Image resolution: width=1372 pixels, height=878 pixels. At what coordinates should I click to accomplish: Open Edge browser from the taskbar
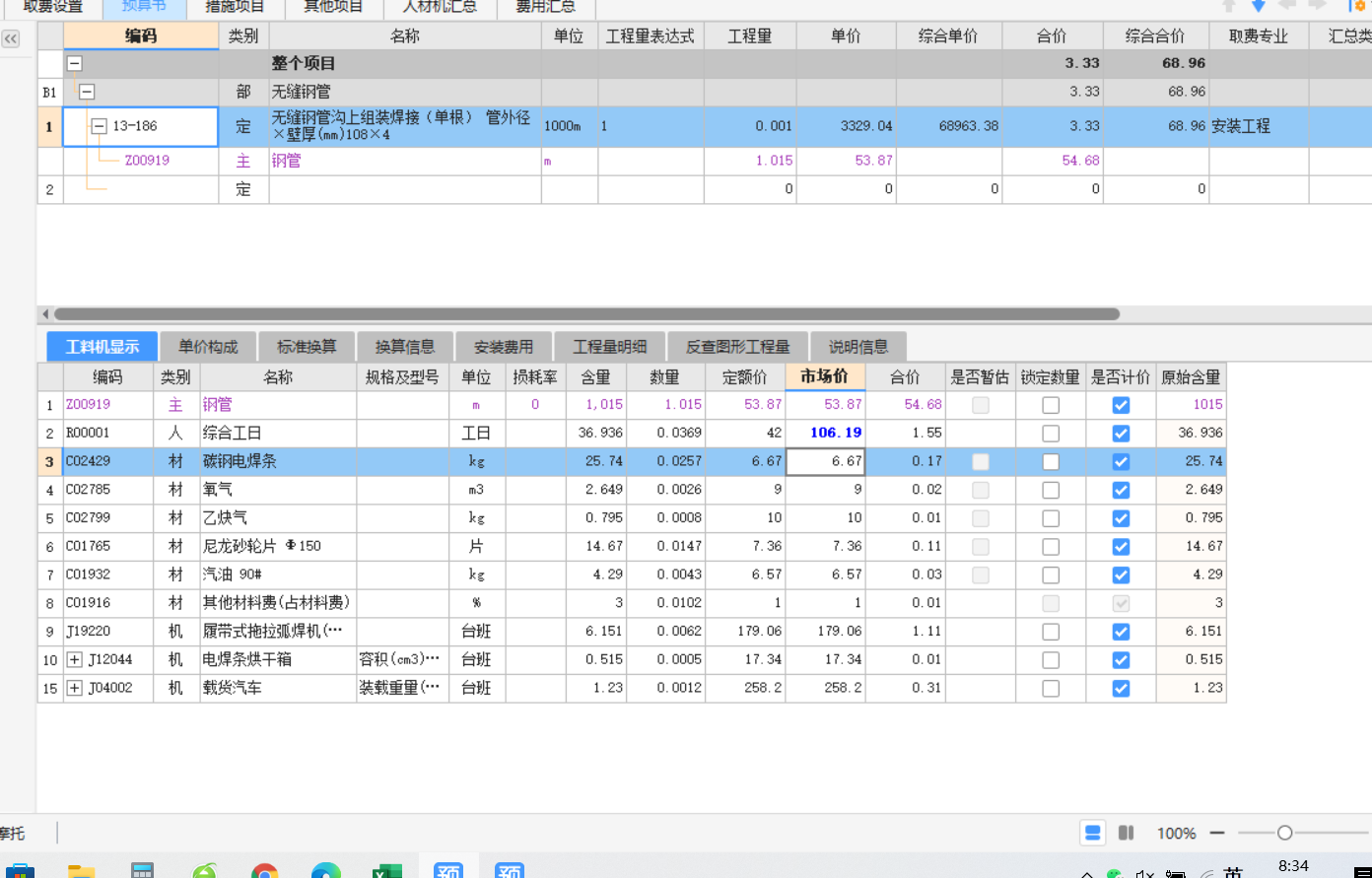[x=325, y=871]
